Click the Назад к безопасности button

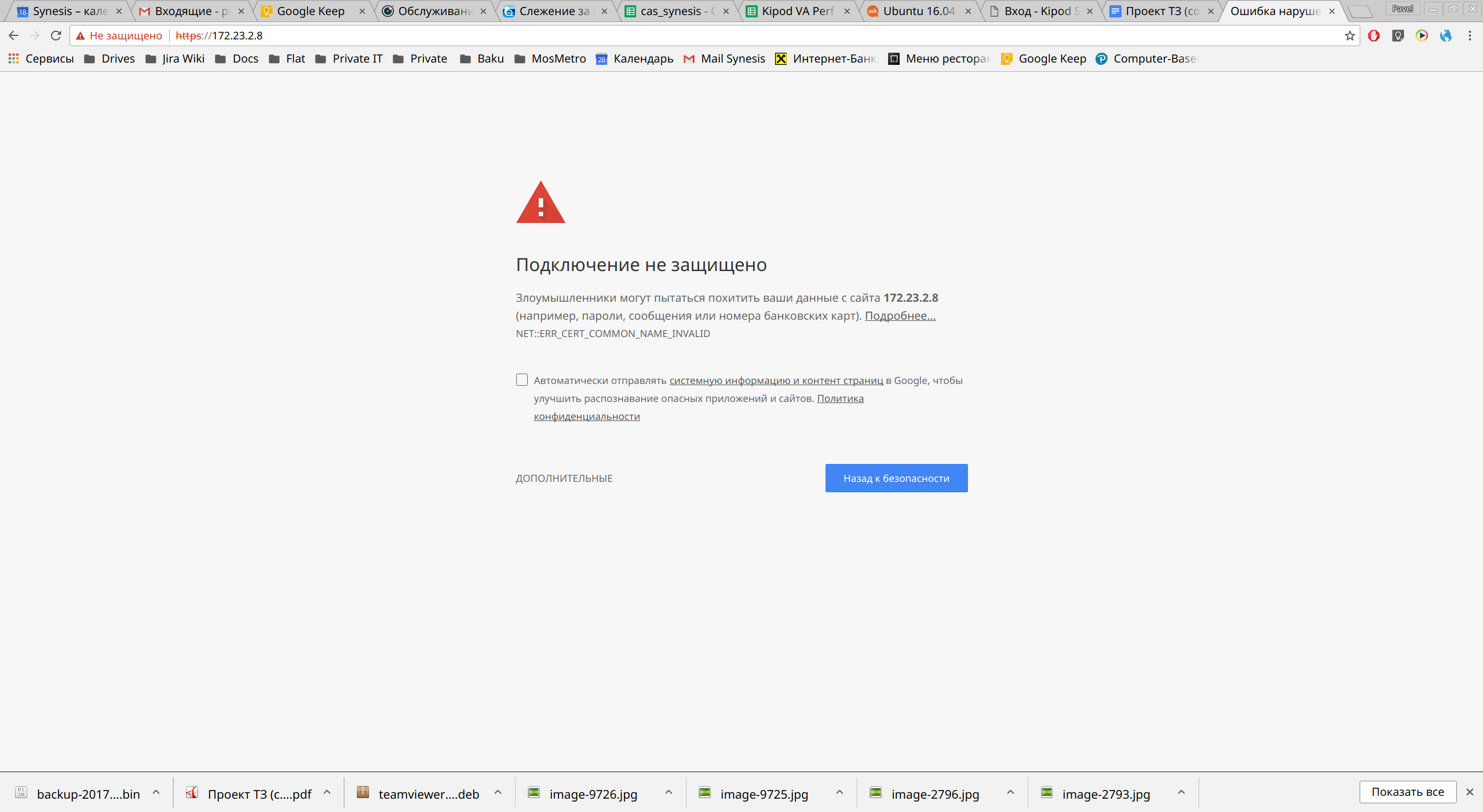[x=896, y=478]
